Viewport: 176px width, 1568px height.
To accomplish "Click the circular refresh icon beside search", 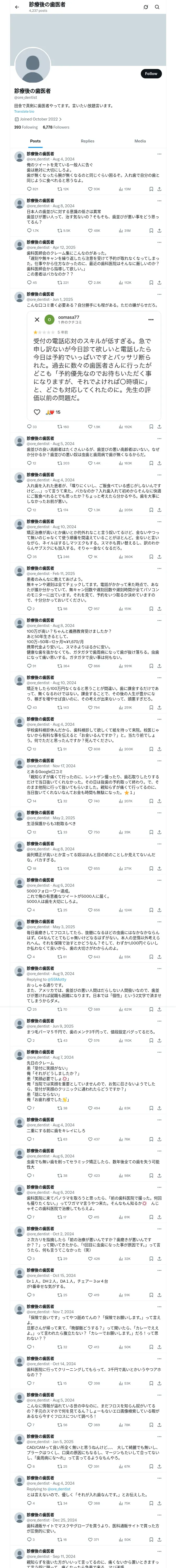I will (x=146, y=7).
